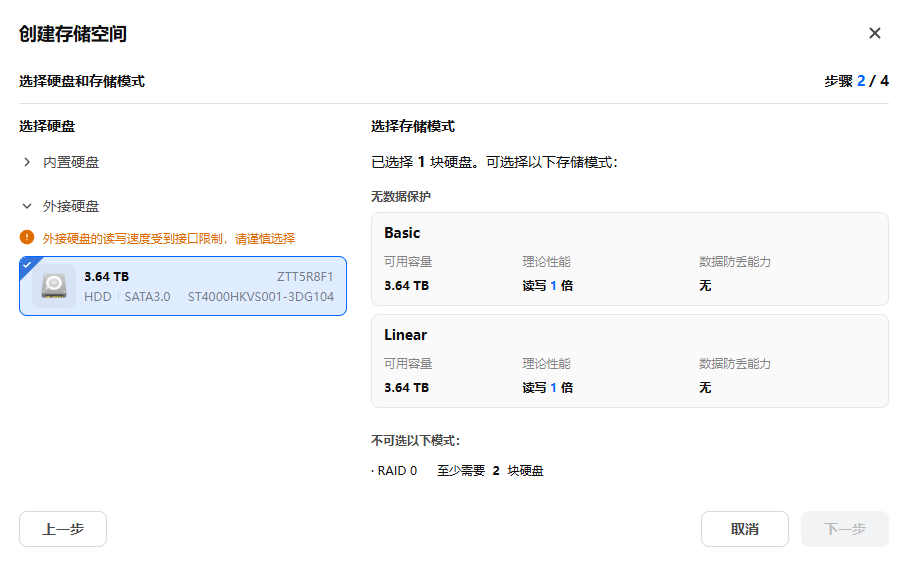Viewport: 910px width, 569px height.
Task: Uncheck the selected 3.64 TB disk checkmark
Action: coord(27,265)
